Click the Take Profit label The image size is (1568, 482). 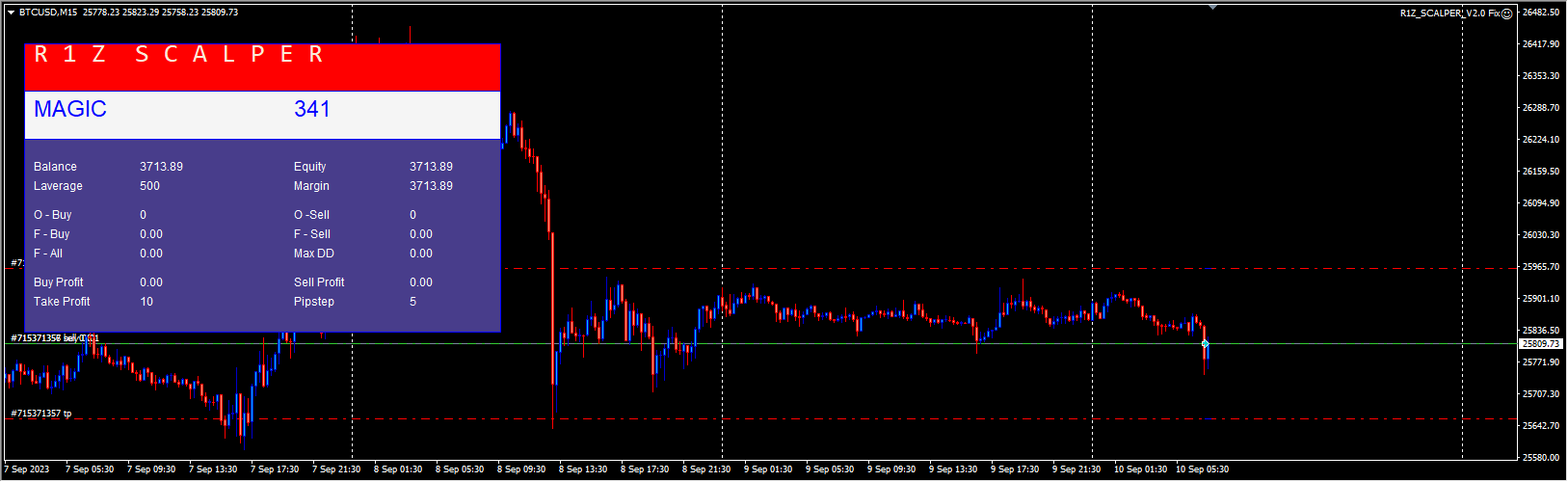pyautogui.click(x=62, y=302)
